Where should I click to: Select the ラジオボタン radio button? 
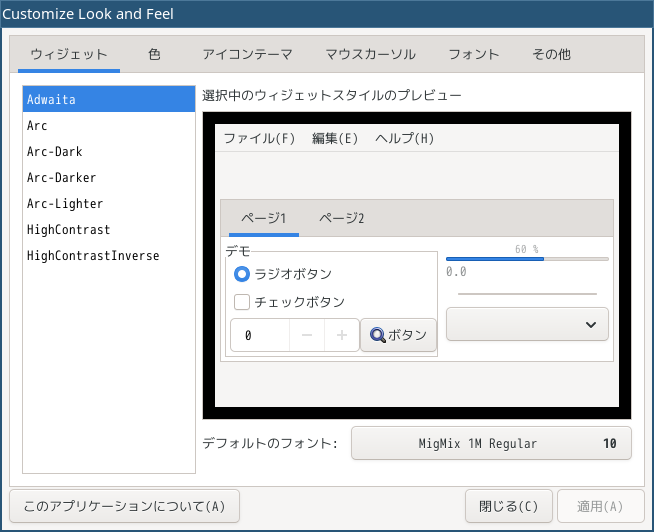pos(242,274)
